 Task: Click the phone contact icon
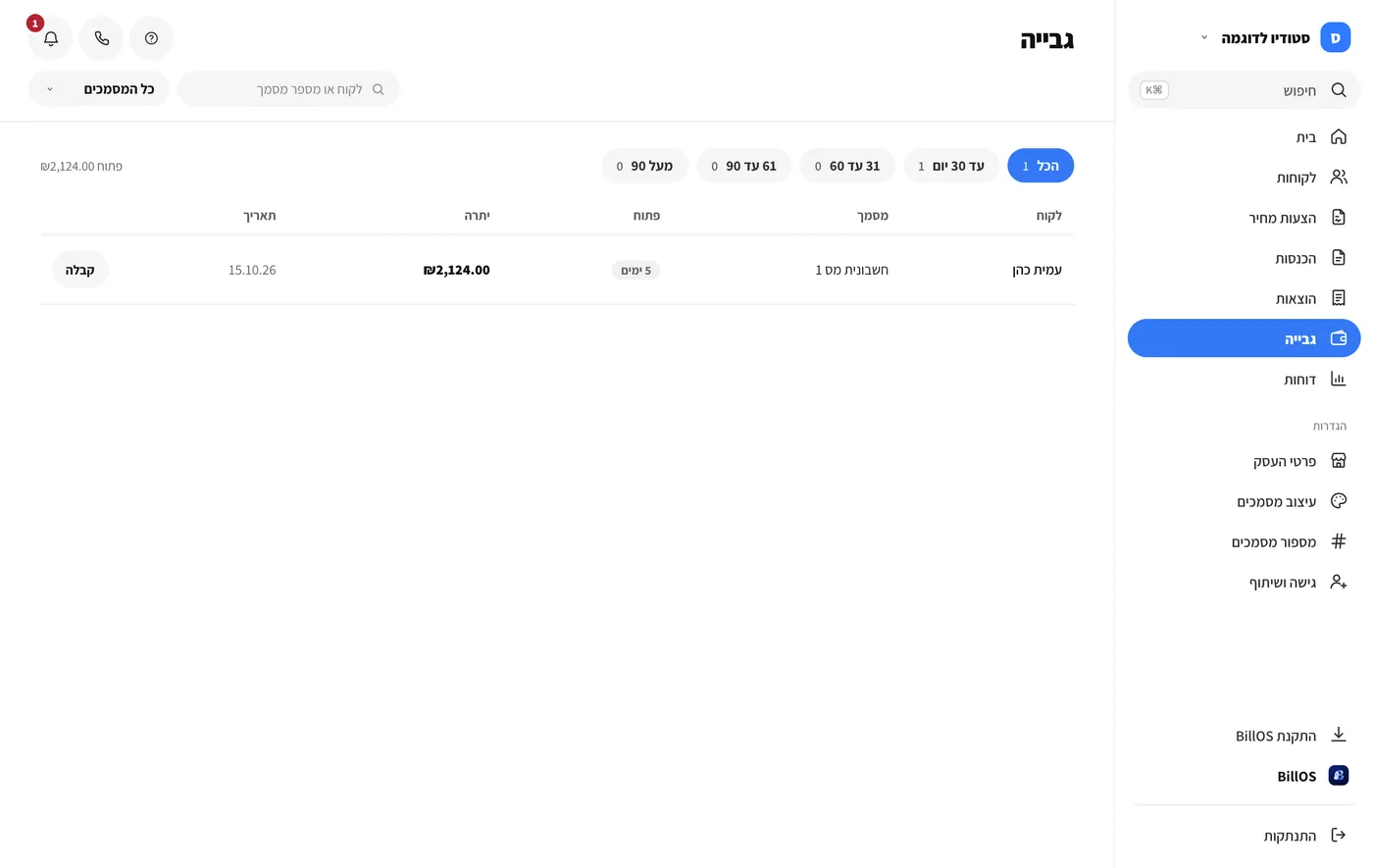tap(101, 38)
